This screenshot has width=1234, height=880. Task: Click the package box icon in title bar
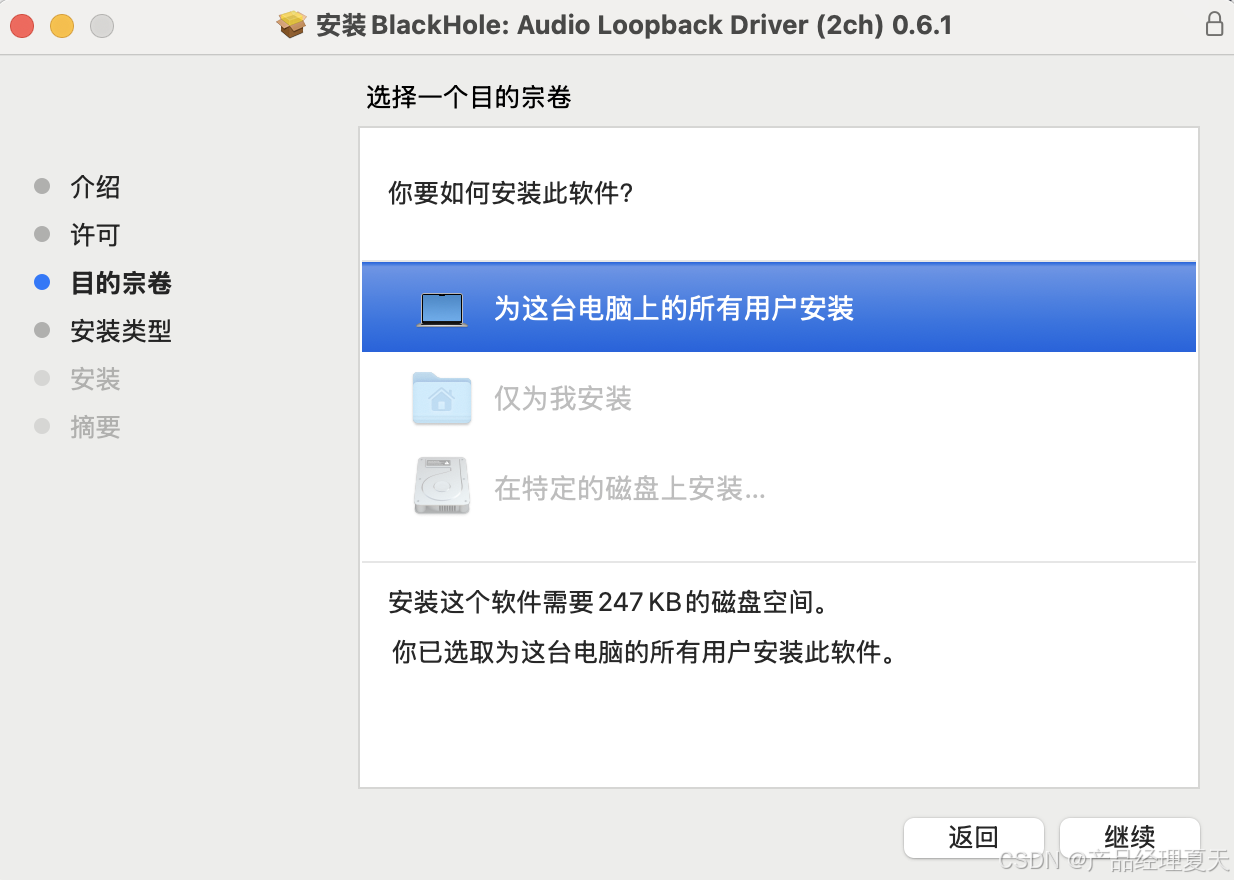click(x=292, y=25)
